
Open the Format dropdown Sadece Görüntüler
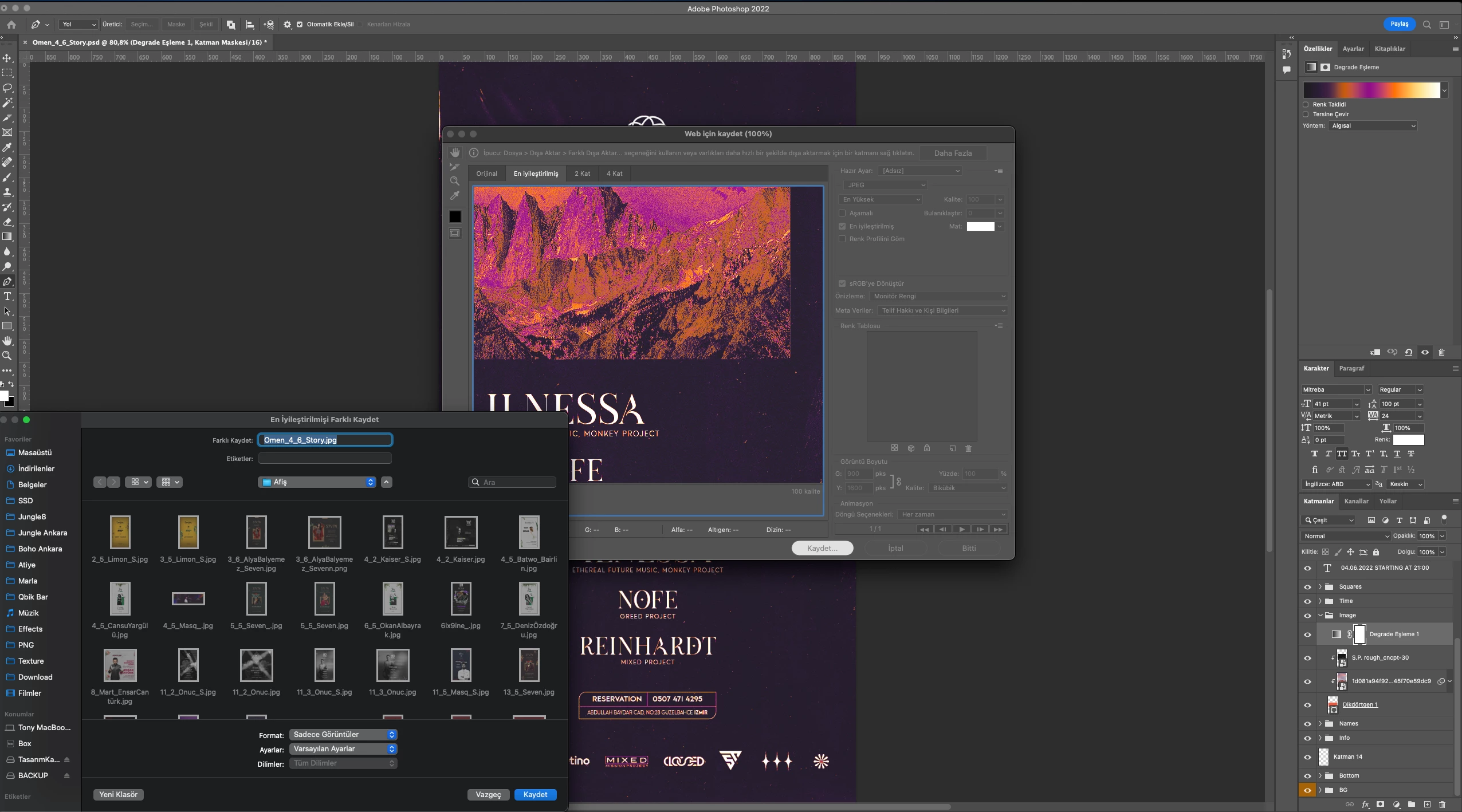pos(343,734)
